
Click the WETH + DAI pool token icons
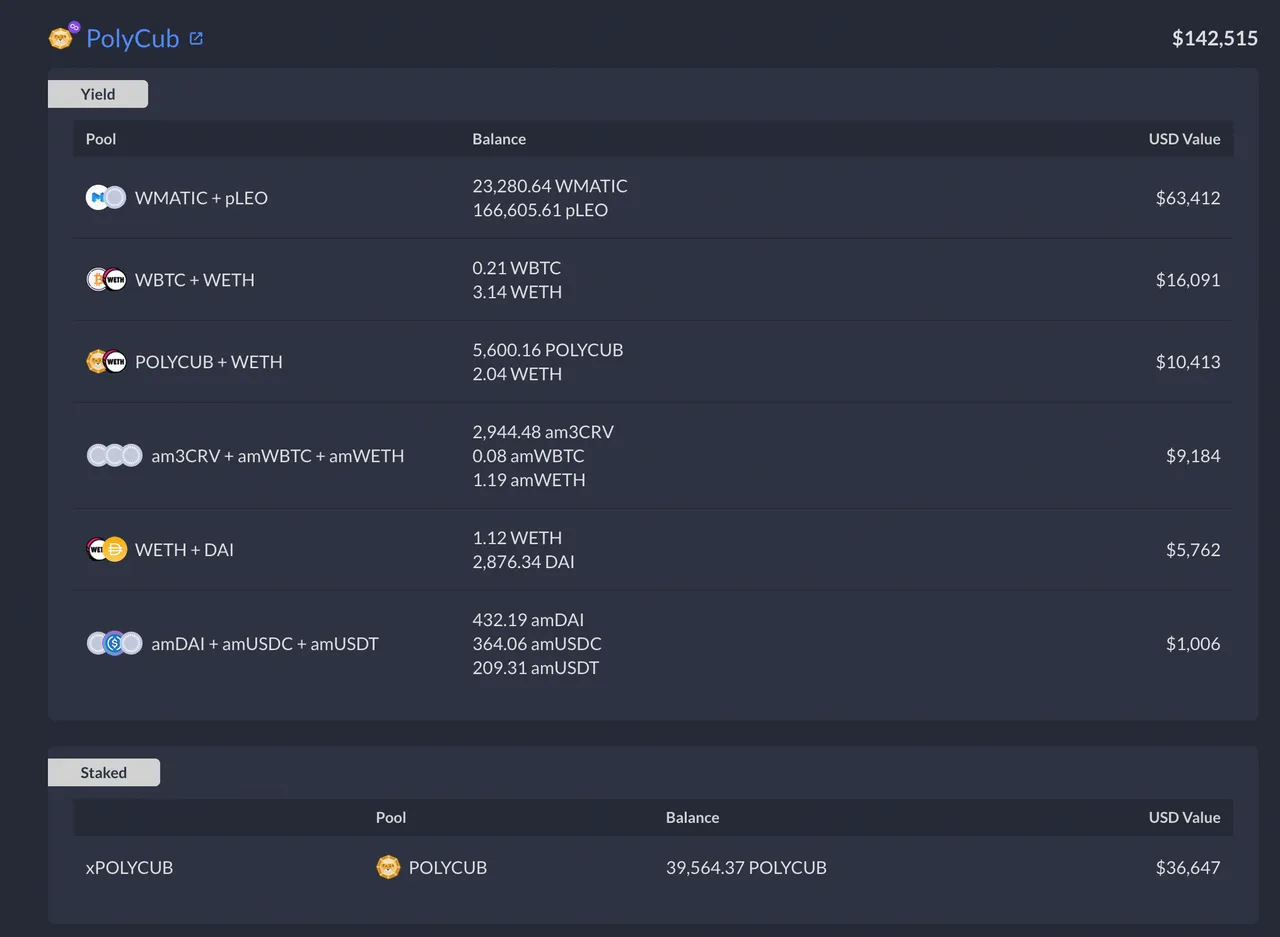coord(106,550)
